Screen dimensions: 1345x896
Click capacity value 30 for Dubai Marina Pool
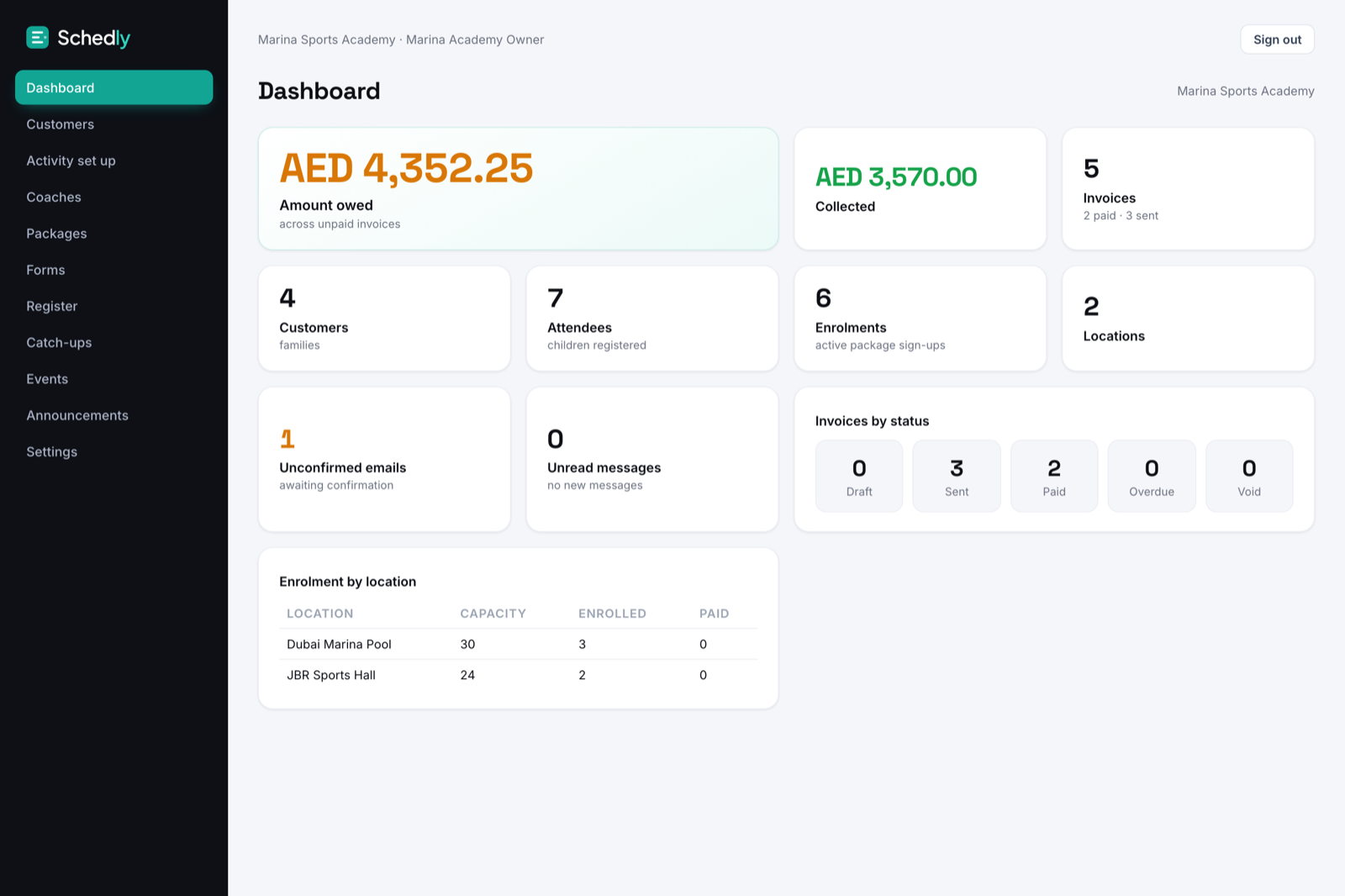tap(467, 644)
